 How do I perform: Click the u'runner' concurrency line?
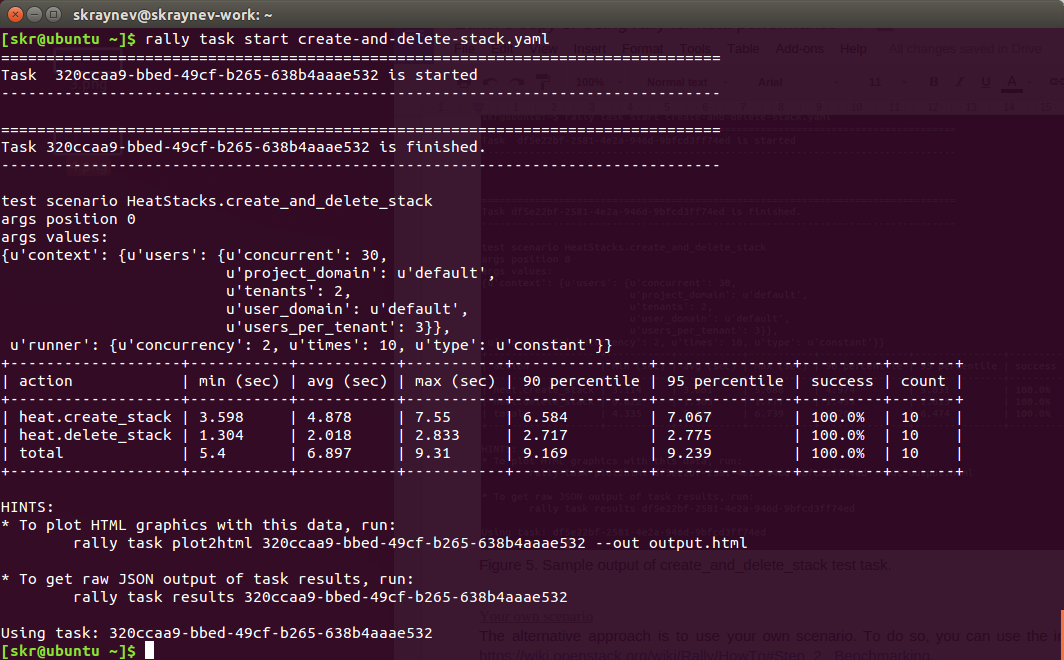coord(311,345)
